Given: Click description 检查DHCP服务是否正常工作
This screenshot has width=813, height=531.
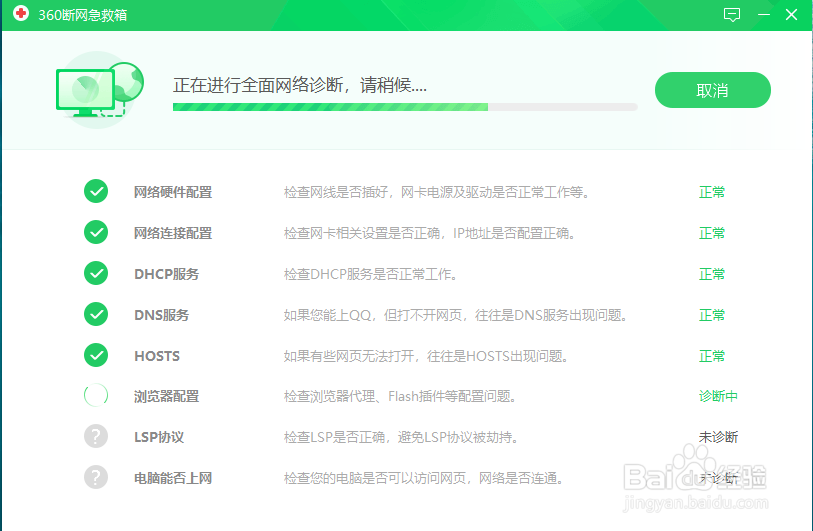Looking at the screenshot, I should coord(370,274).
